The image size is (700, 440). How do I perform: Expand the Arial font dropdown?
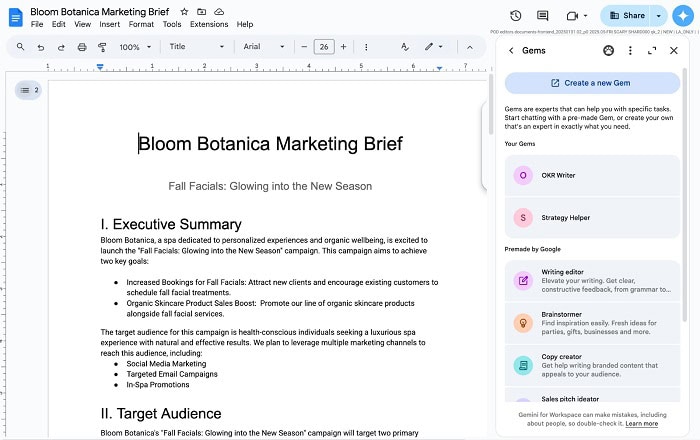coord(264,47)
